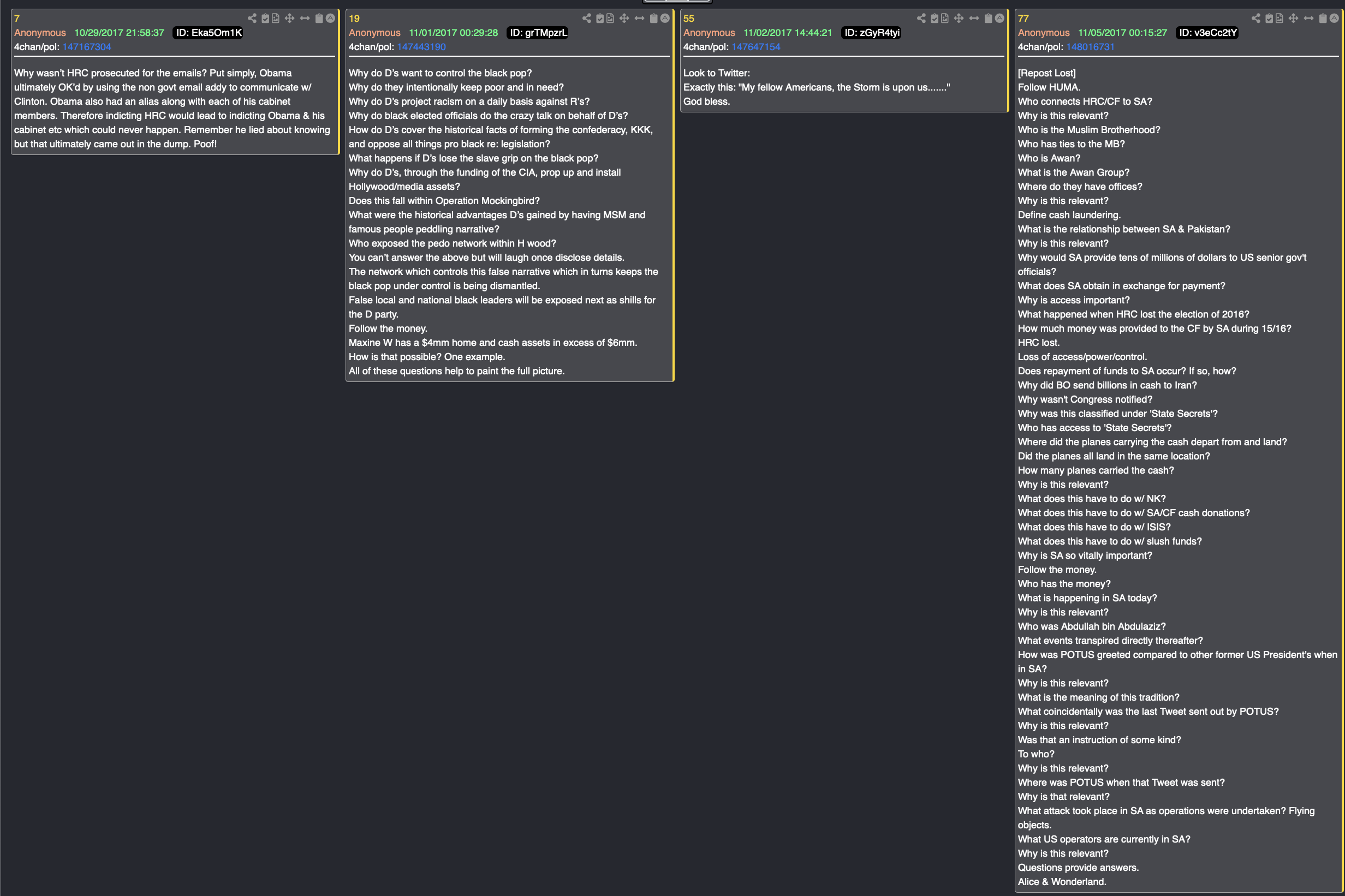1345x896 pixels.
Task: Open 4chan/pol link 148016731
Action: 1090,47
